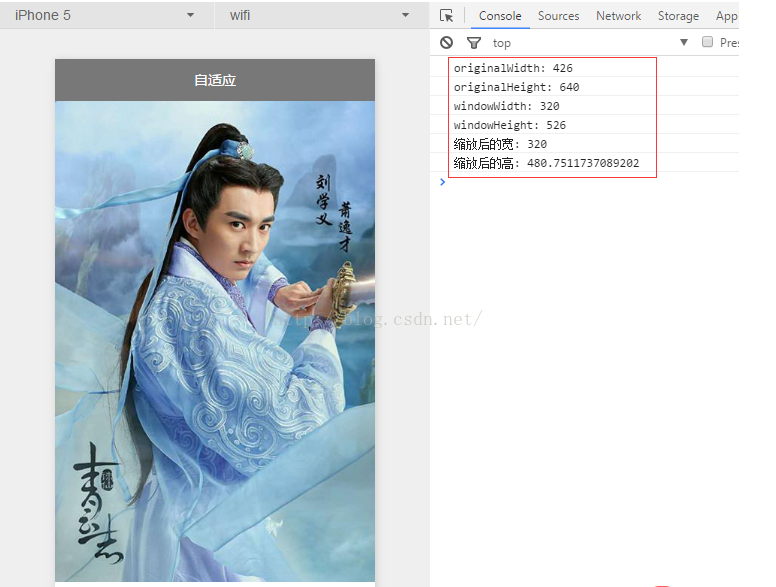Open the console filter funnel icon
The height and width of the screenshot is (587, 776).
tap(474, 43)
